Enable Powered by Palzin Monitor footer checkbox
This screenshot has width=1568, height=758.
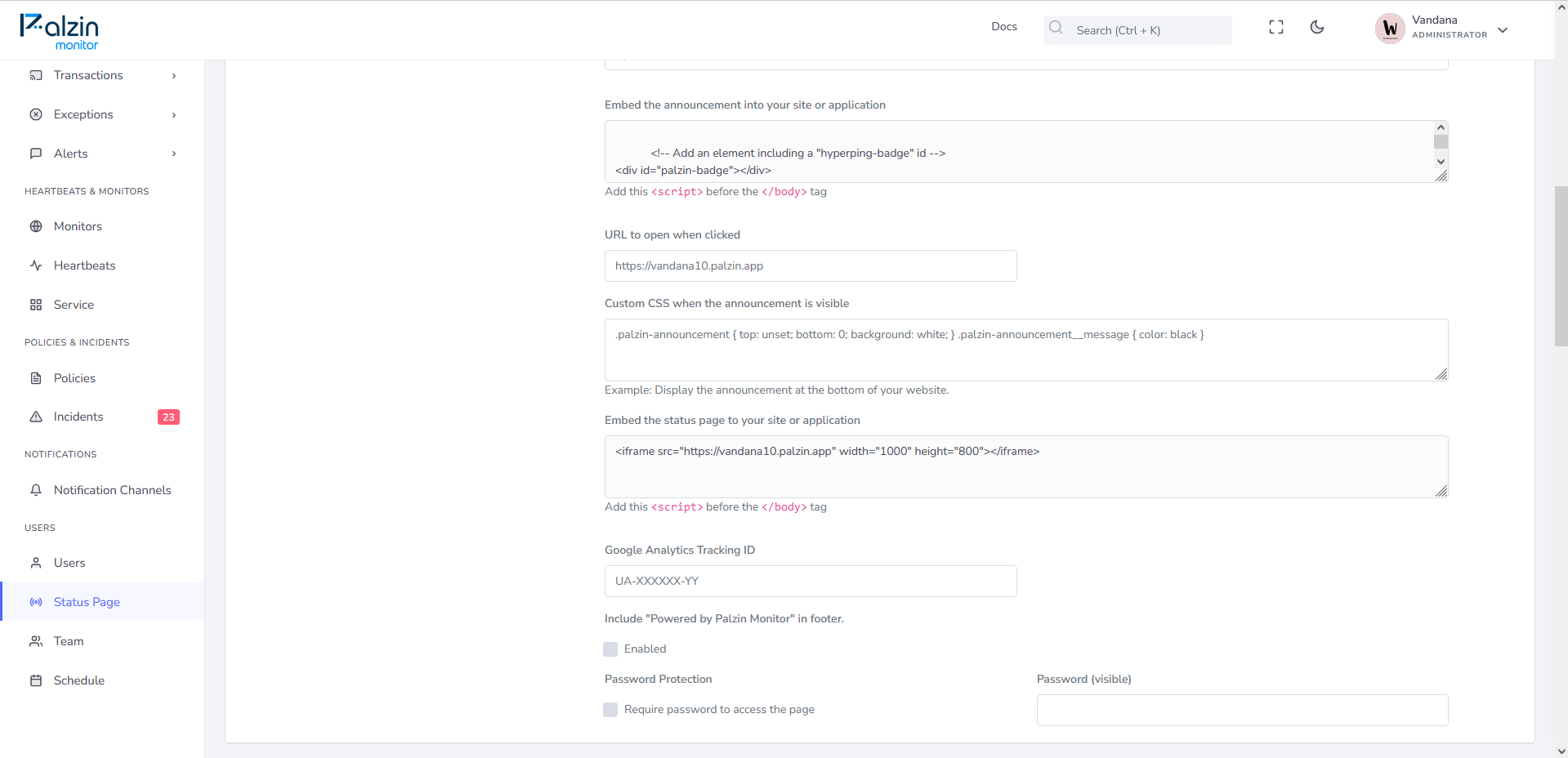(x=610, y=649)
